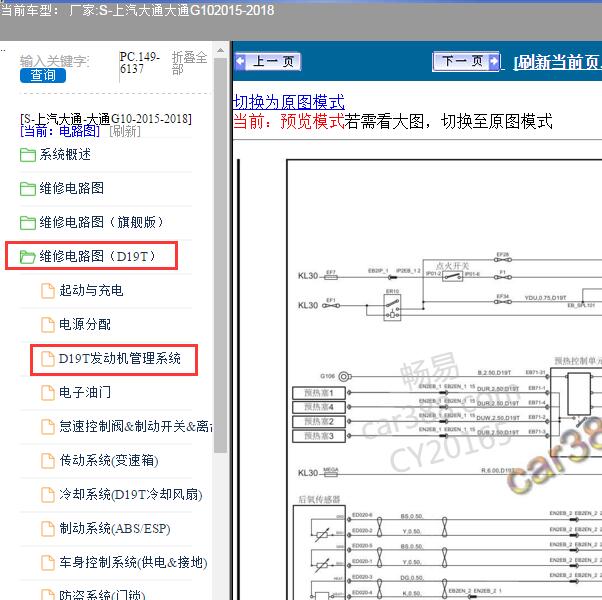Click PC.149-6137 text in sidebar

[x=139, y=63]
